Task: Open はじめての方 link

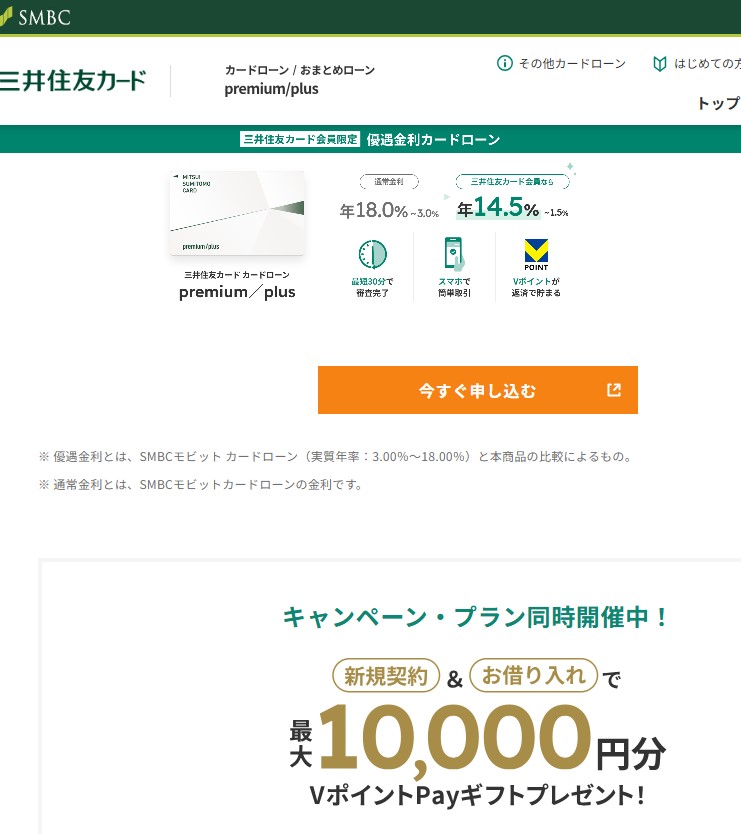Action: 707,64
